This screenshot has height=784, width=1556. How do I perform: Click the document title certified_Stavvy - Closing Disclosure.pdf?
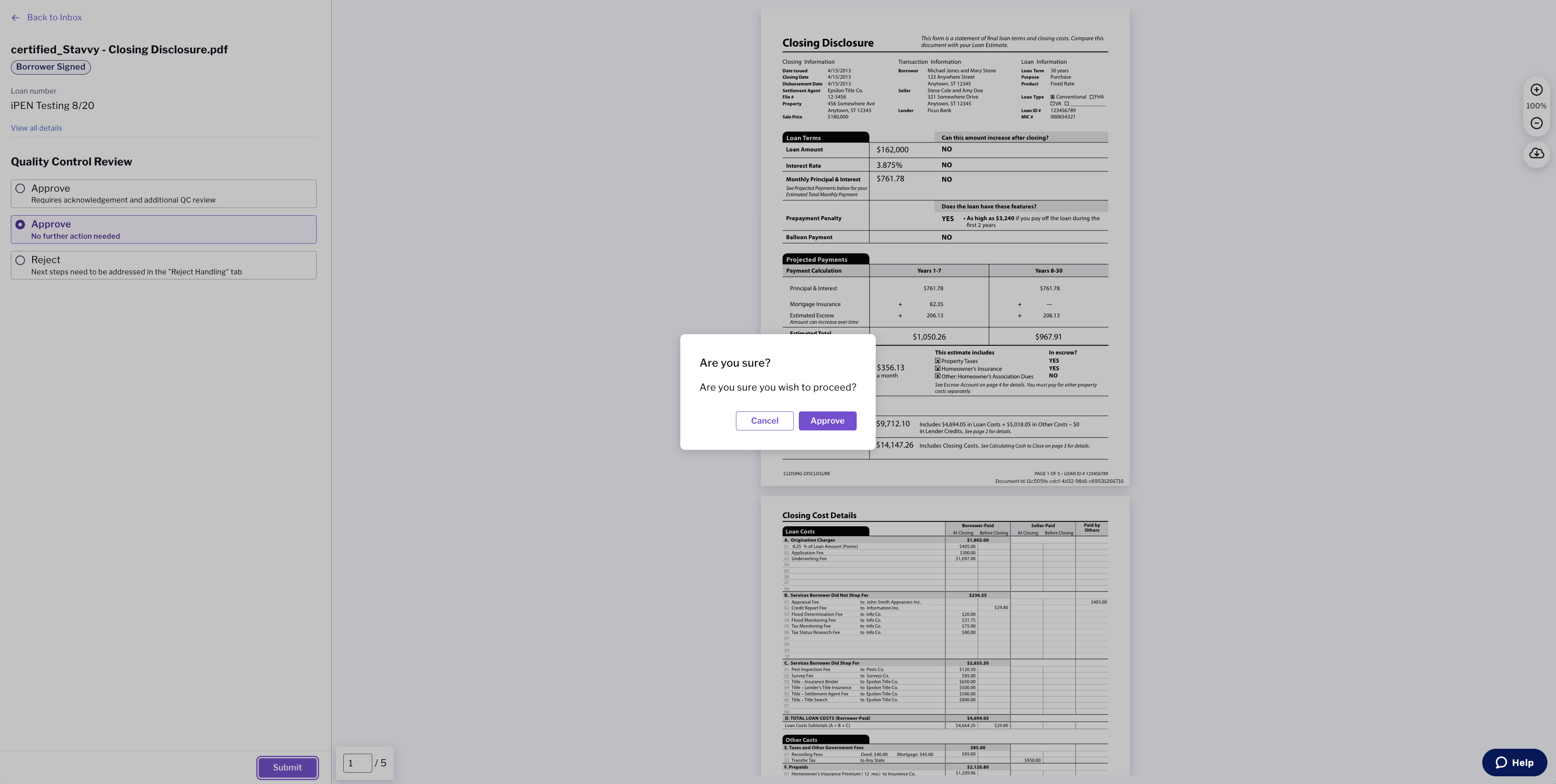tap(119, 50)
